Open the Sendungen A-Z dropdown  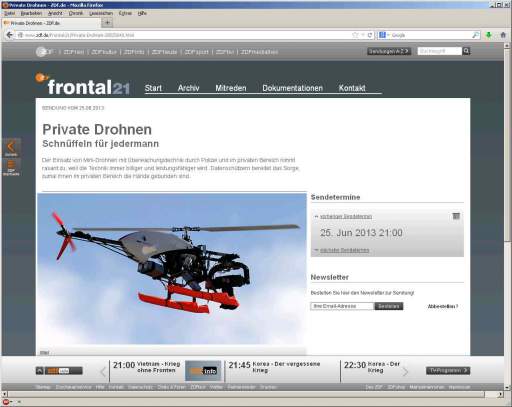click(x=389, y=51)
